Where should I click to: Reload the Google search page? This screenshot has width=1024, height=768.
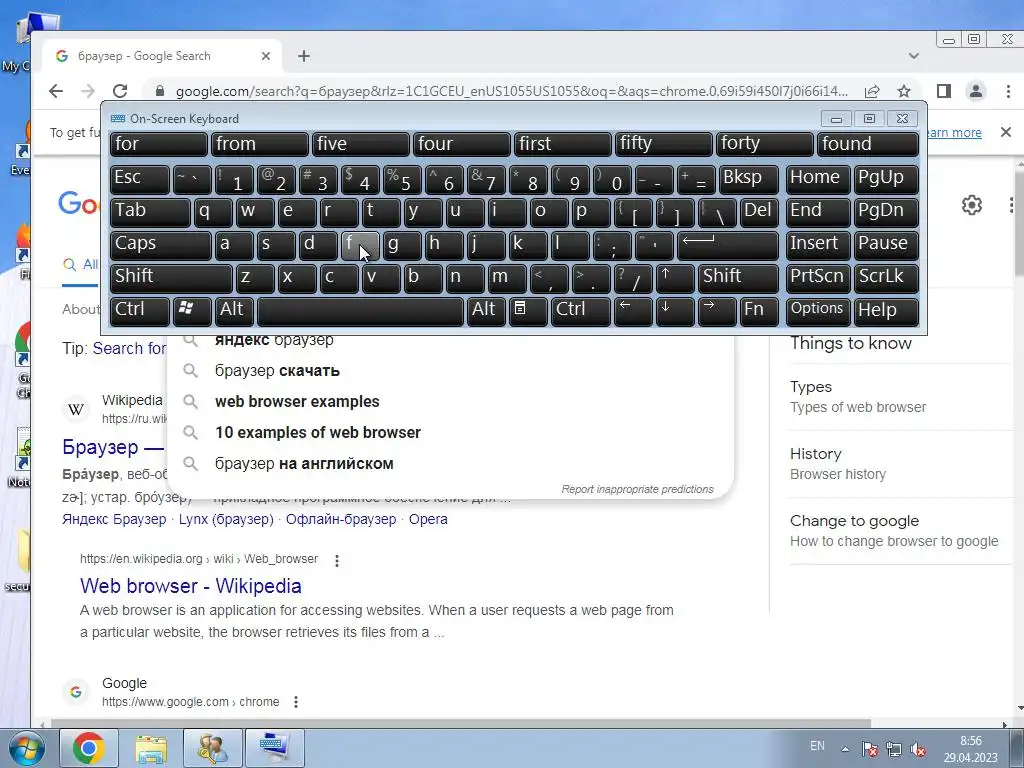tap(120, 91)
